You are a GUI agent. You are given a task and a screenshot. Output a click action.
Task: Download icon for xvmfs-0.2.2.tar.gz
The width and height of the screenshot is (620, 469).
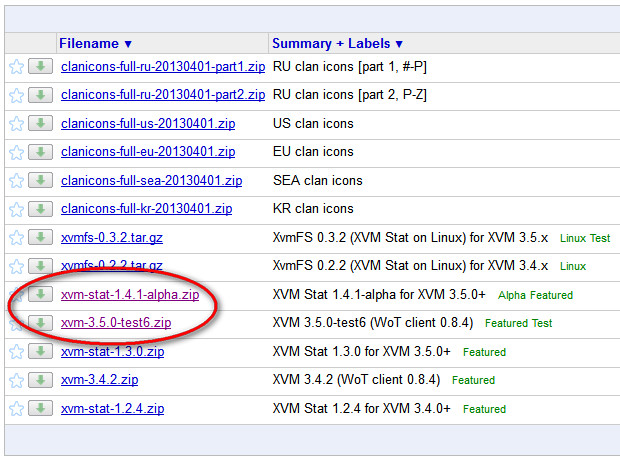coord(40,266)
